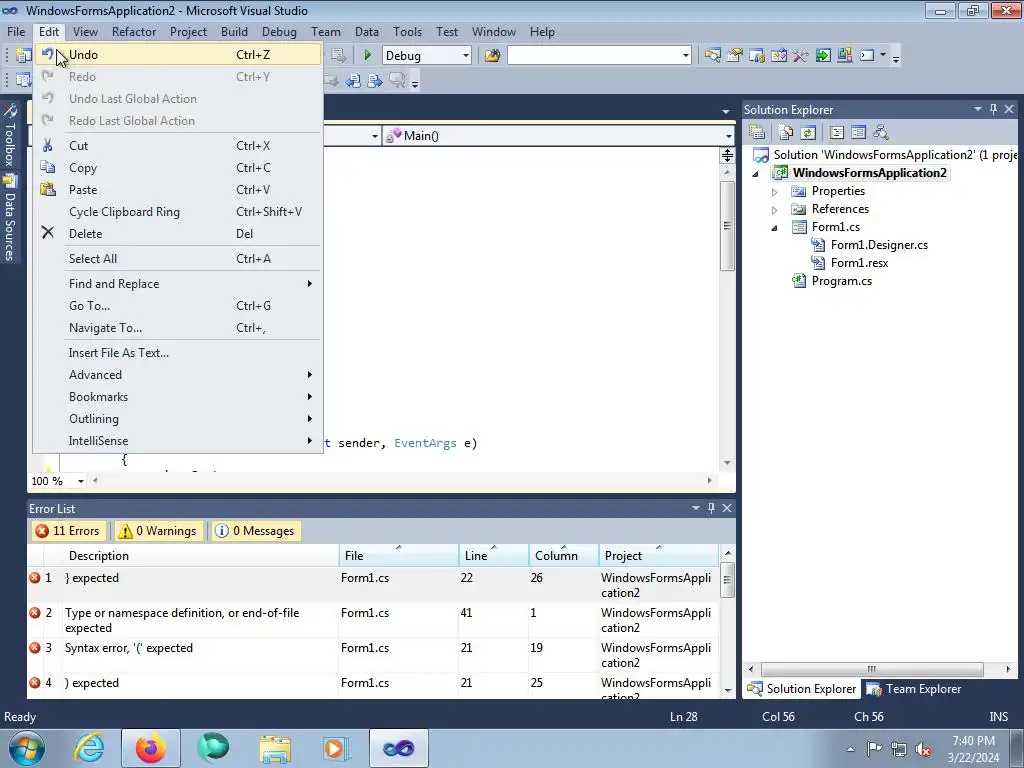Choose Navigate To... entry
This screenshot has width=1024, height=768.
point(178,328)
